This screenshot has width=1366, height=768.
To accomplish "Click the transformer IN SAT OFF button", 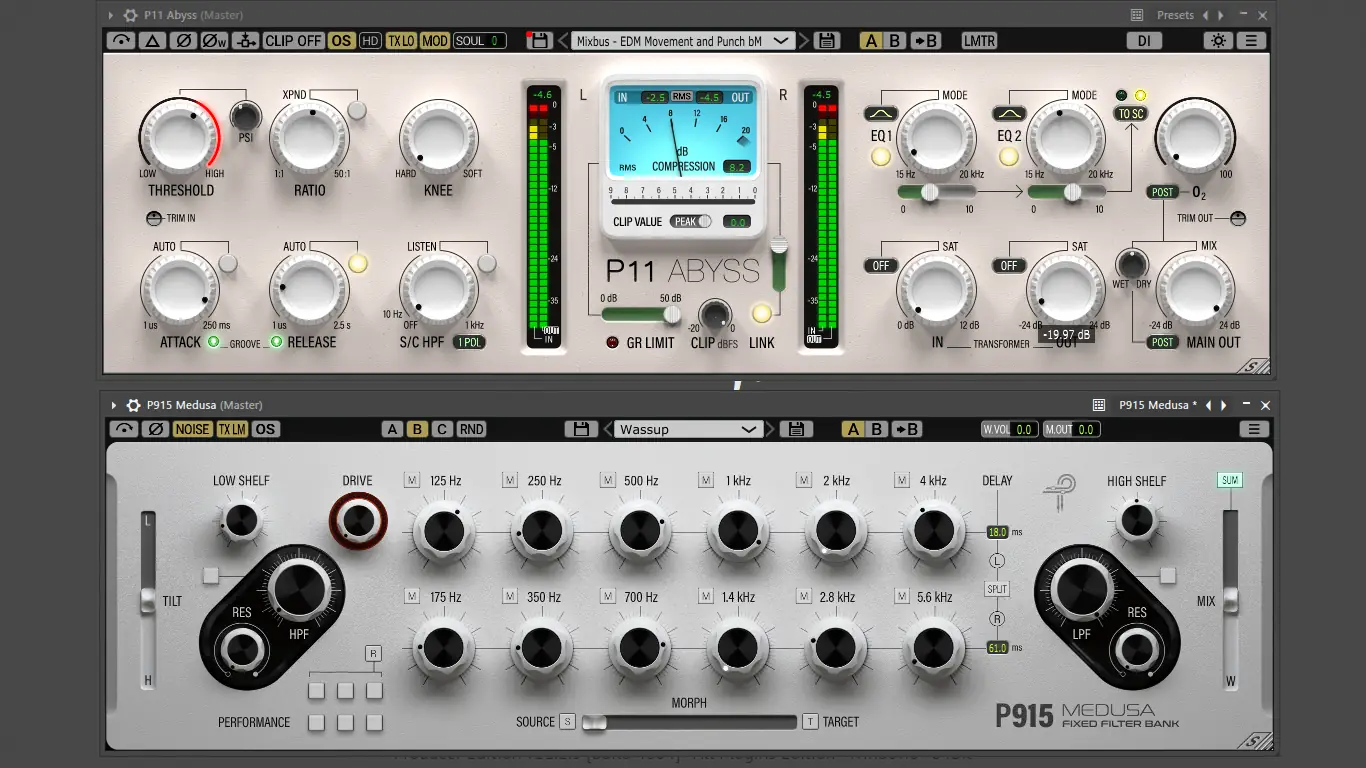I will tap(881, 266).
